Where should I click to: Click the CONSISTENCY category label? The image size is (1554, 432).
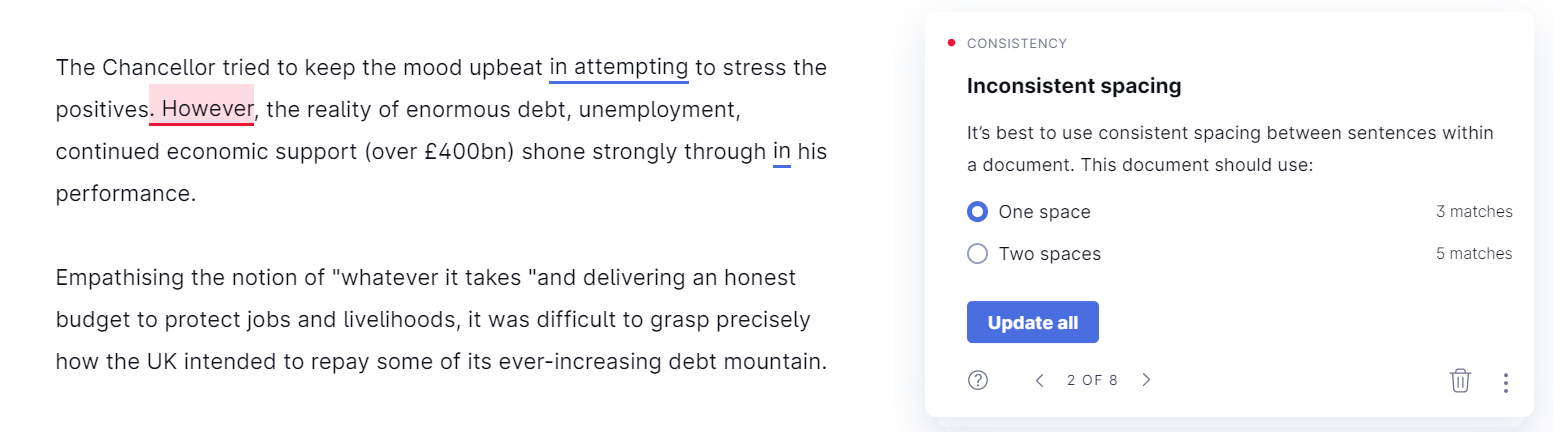(1017, 44)
